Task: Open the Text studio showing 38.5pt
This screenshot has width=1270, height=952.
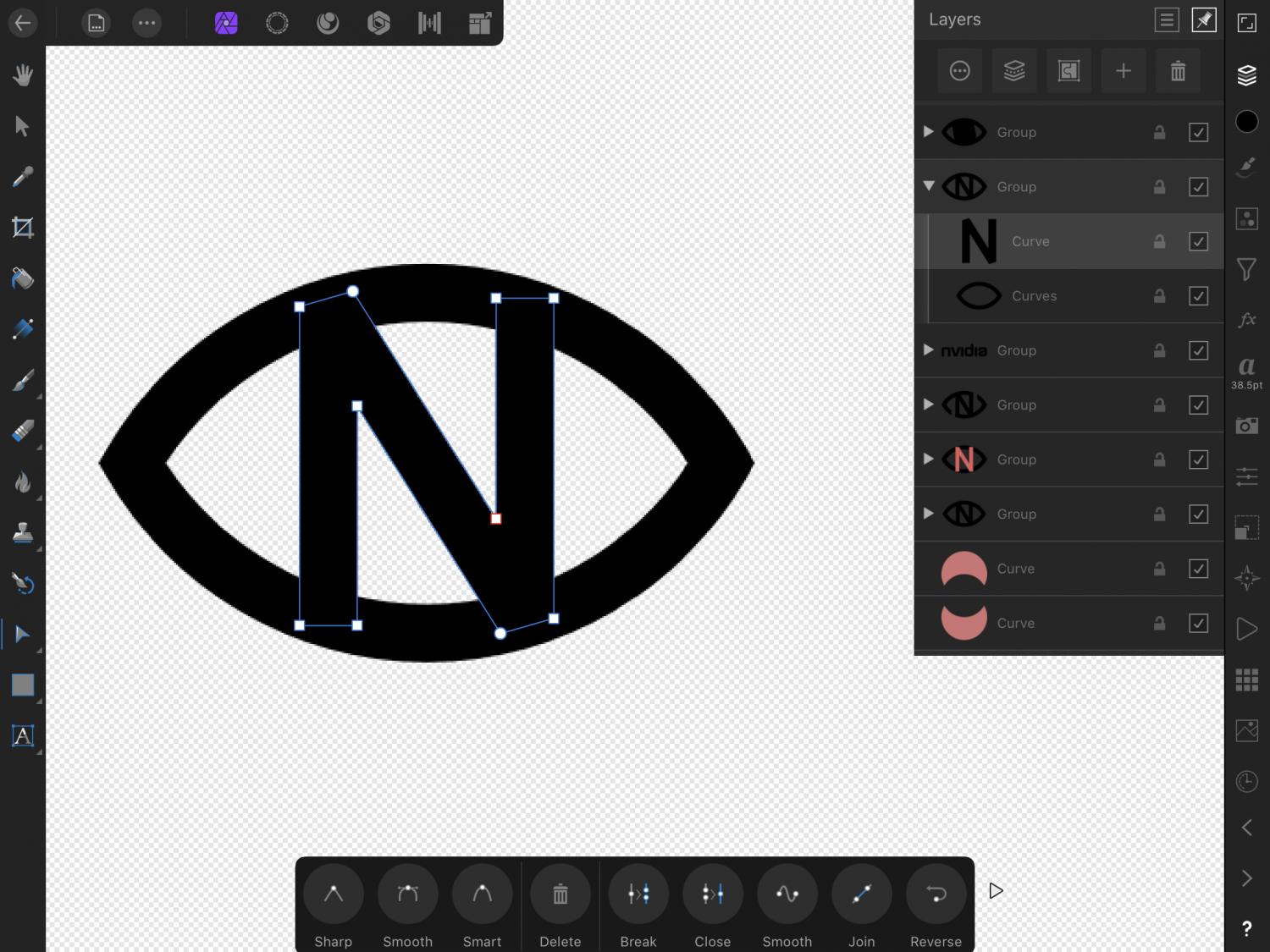Action: click(1247, 372)
